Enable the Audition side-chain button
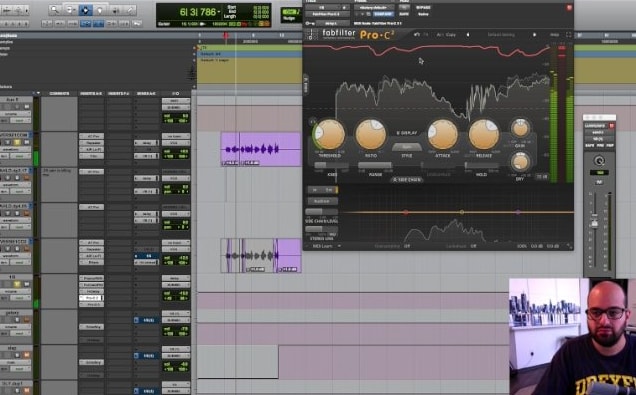This screenshot has width=636, height=395. pos(322,201)
